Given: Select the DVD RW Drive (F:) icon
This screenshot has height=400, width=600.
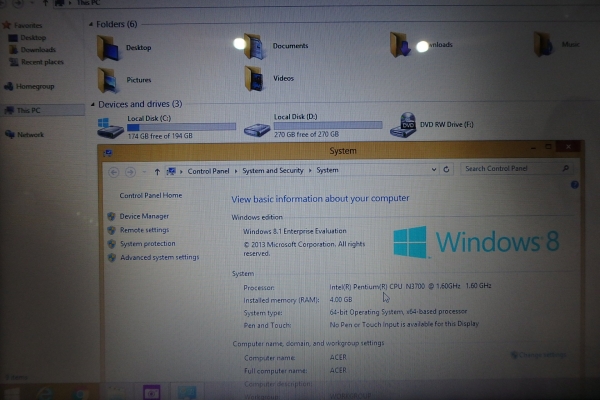Looking at the screenshot, I should [x=403, y=125].
